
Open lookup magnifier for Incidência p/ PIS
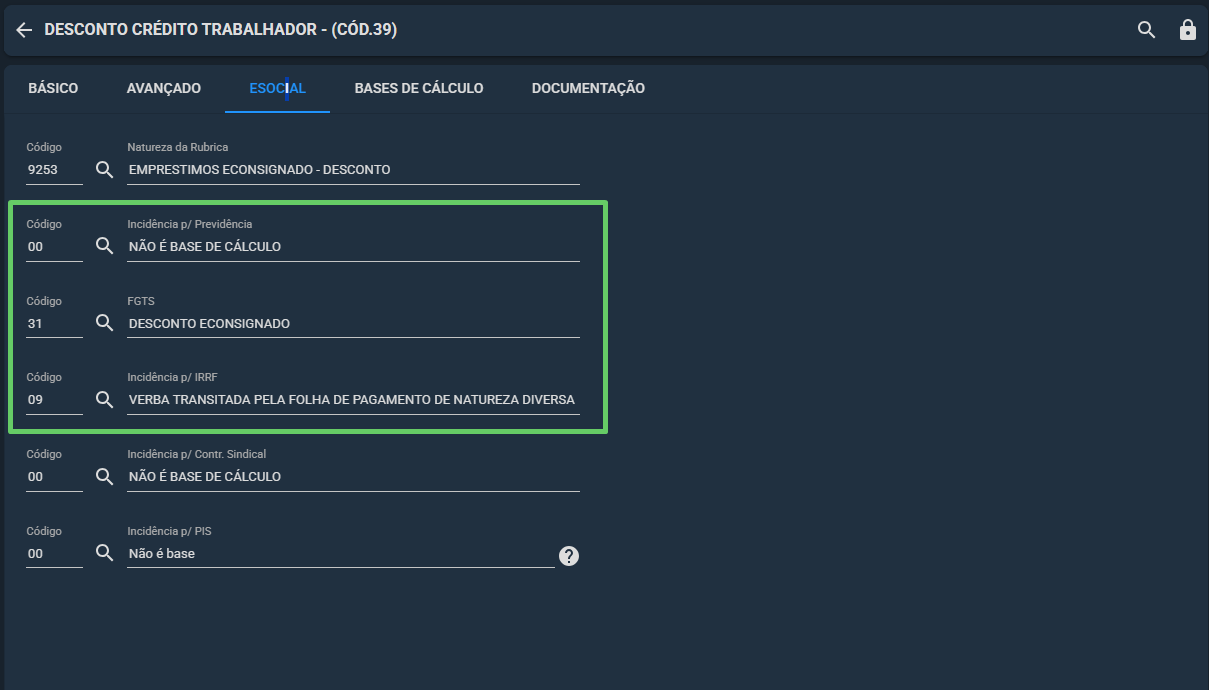(x=104, y=553)
